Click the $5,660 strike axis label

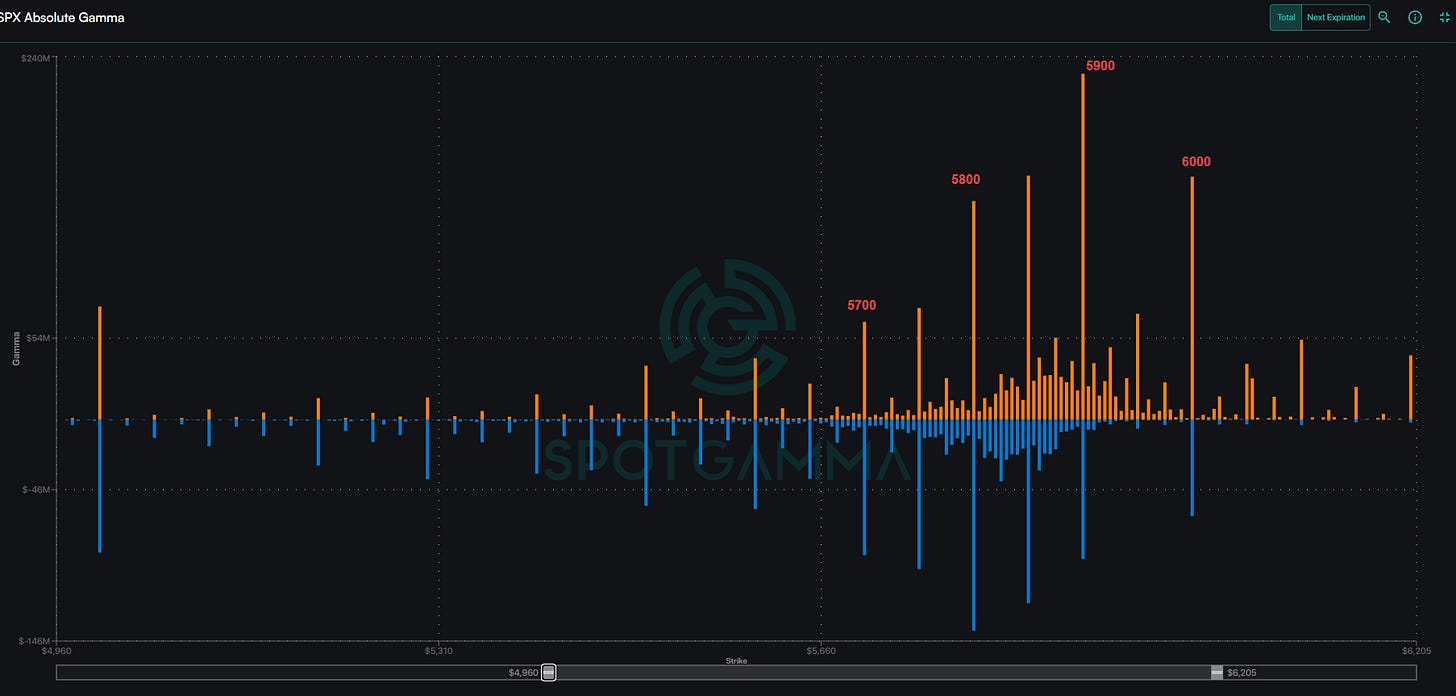[820, 651]
